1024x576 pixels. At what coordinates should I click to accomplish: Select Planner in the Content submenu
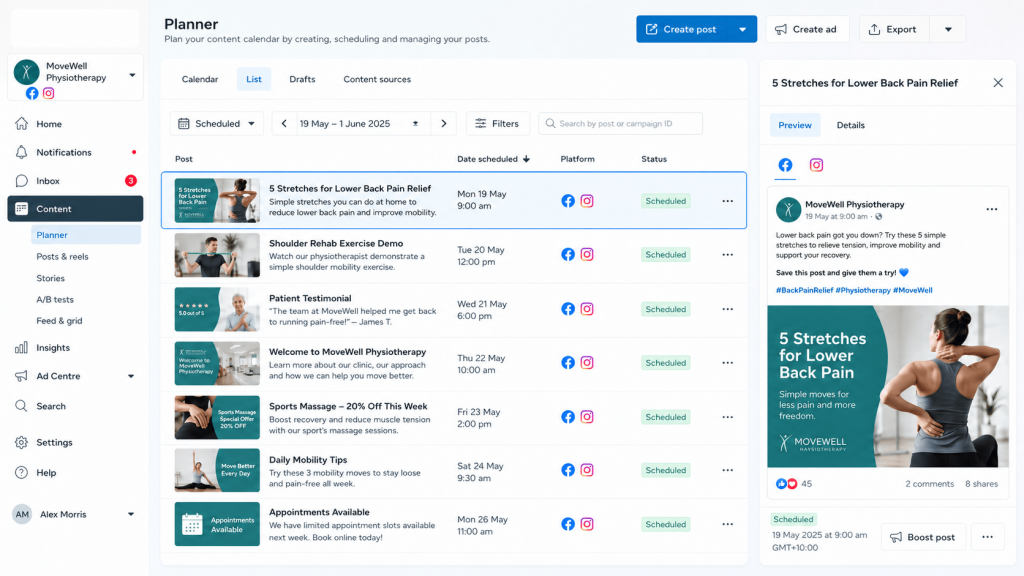click(86, 234)
